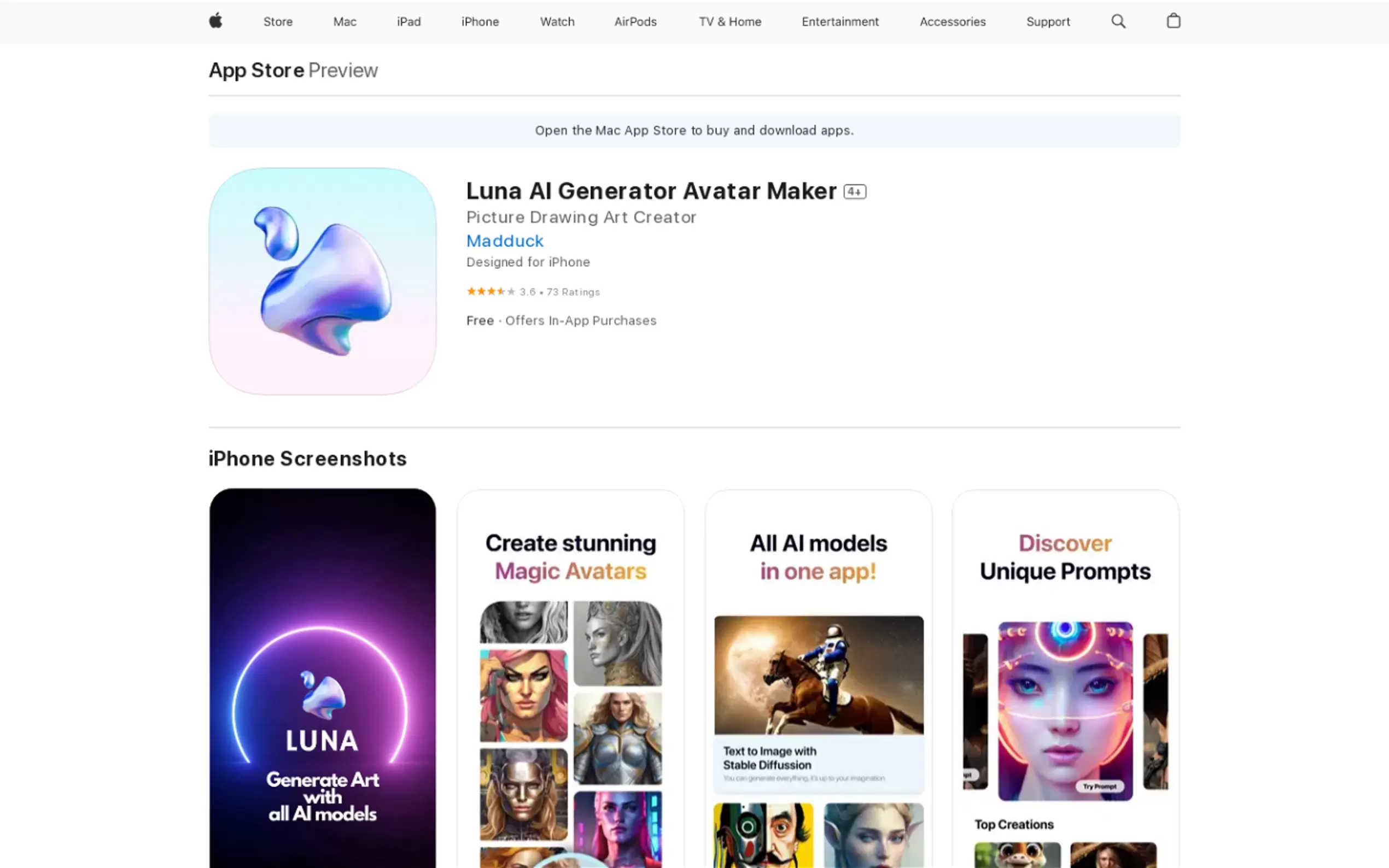Click the 4+ age rating badge

pos(854,192)
